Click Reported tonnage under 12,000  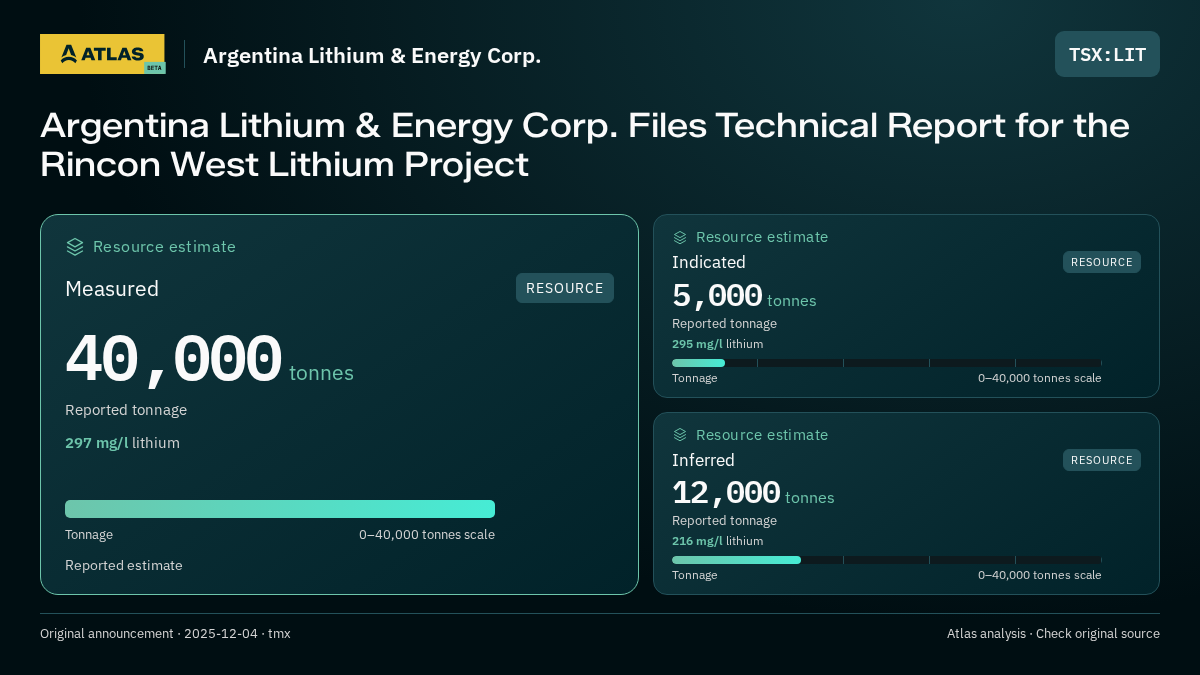724,521
